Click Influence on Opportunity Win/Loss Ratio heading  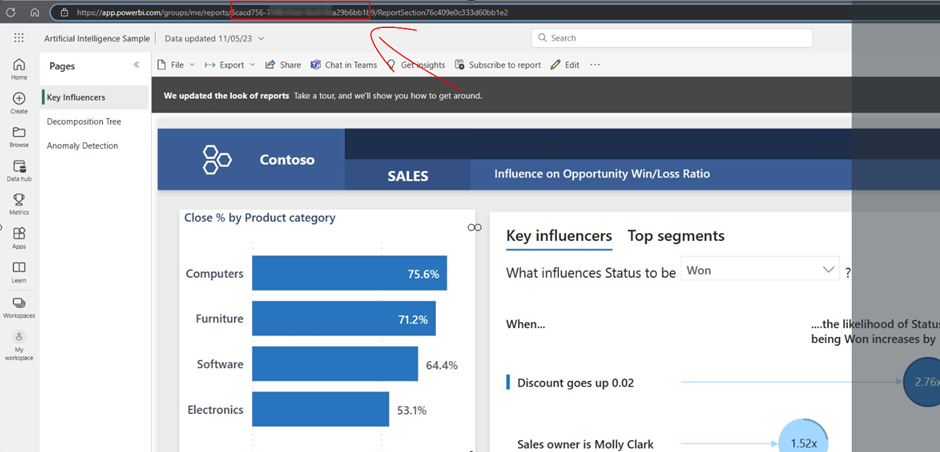tap(602, 174)
